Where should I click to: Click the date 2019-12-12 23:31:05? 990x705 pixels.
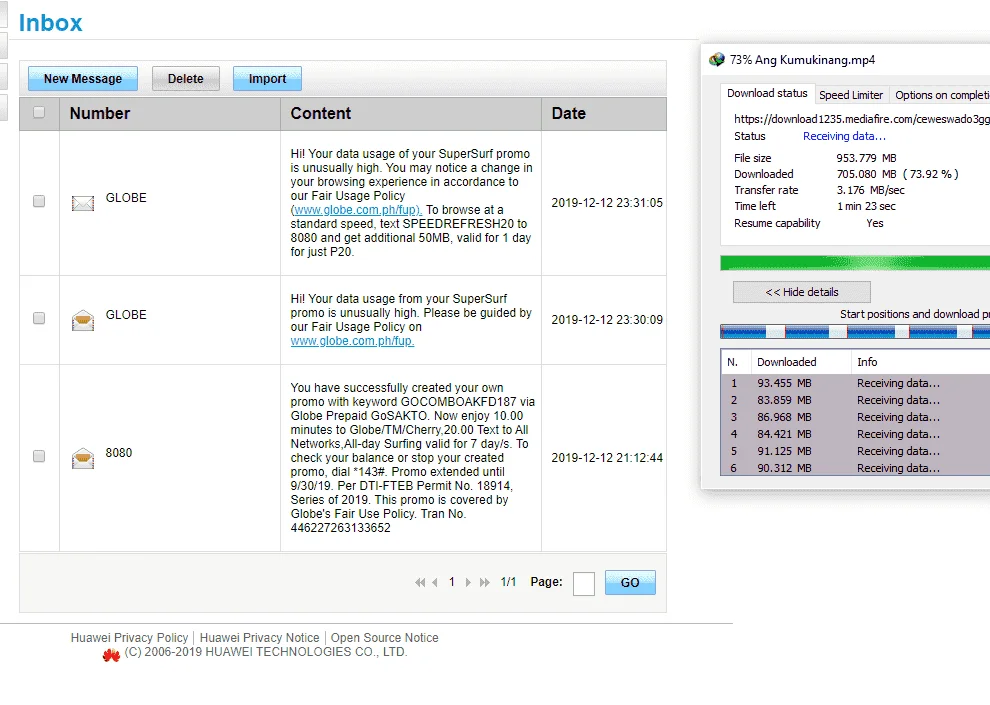point(607,203)
